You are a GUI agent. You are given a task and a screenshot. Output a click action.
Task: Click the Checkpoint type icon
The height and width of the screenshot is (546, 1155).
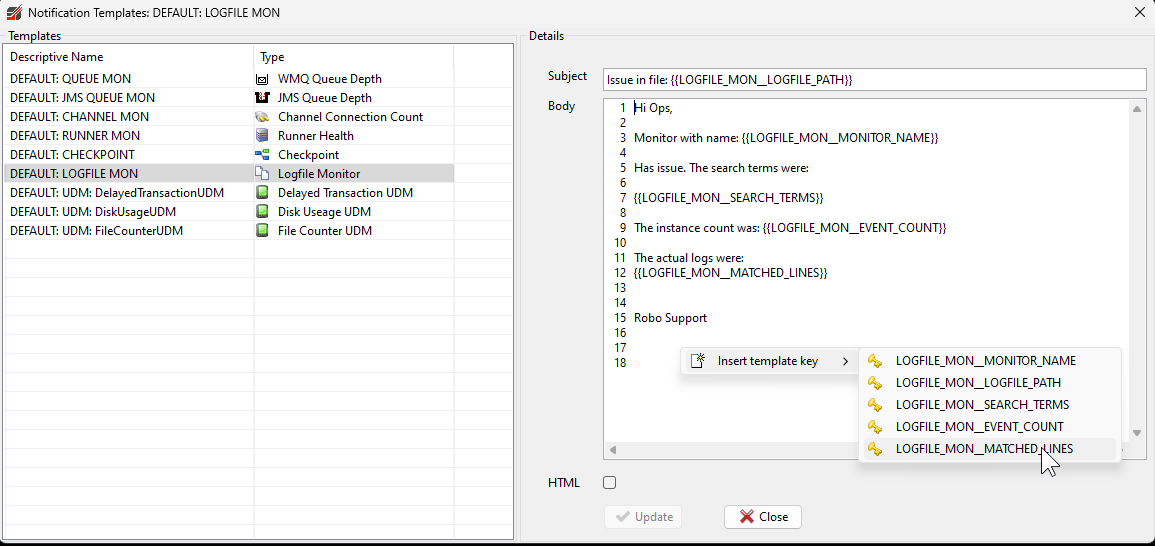pos(262,155)
